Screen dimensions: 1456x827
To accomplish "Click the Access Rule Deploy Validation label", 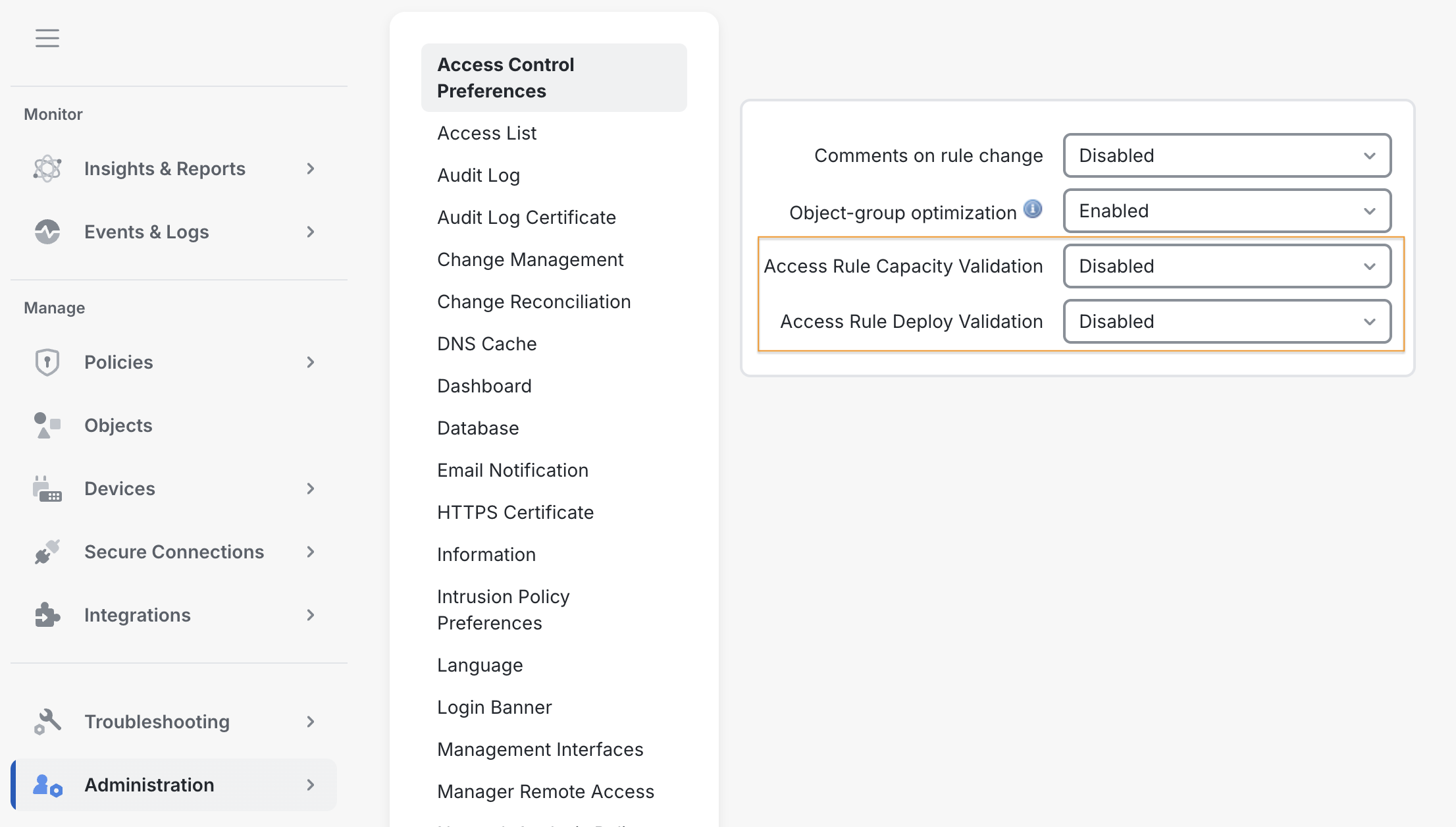I will click(911, 321).
